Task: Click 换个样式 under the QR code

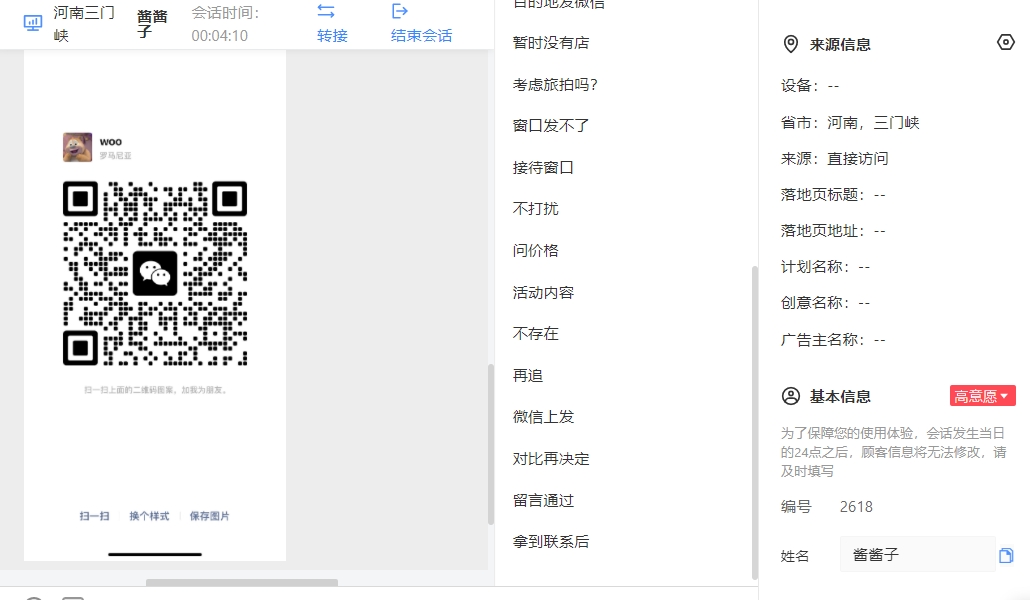Action: [x=149, y=516]
